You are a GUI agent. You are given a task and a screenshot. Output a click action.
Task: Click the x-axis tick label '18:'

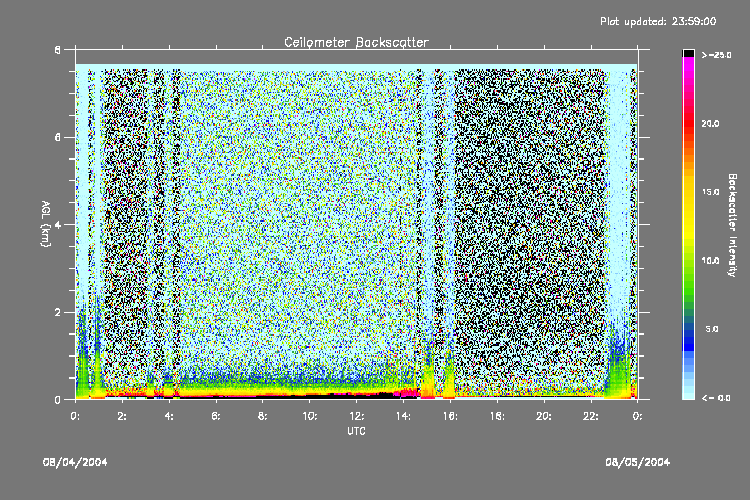click(497, 416)
